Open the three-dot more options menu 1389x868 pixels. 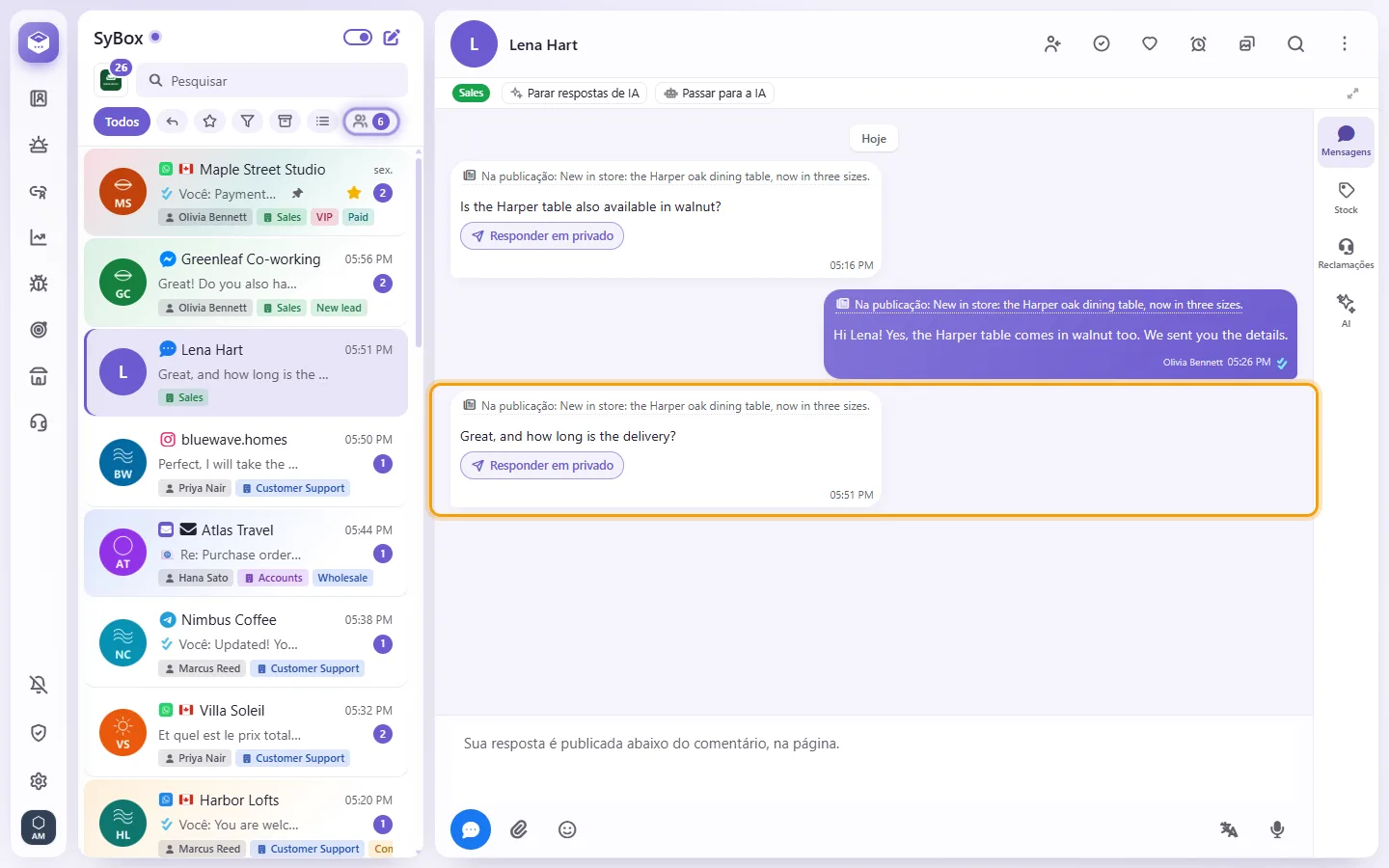point(1345,44)
